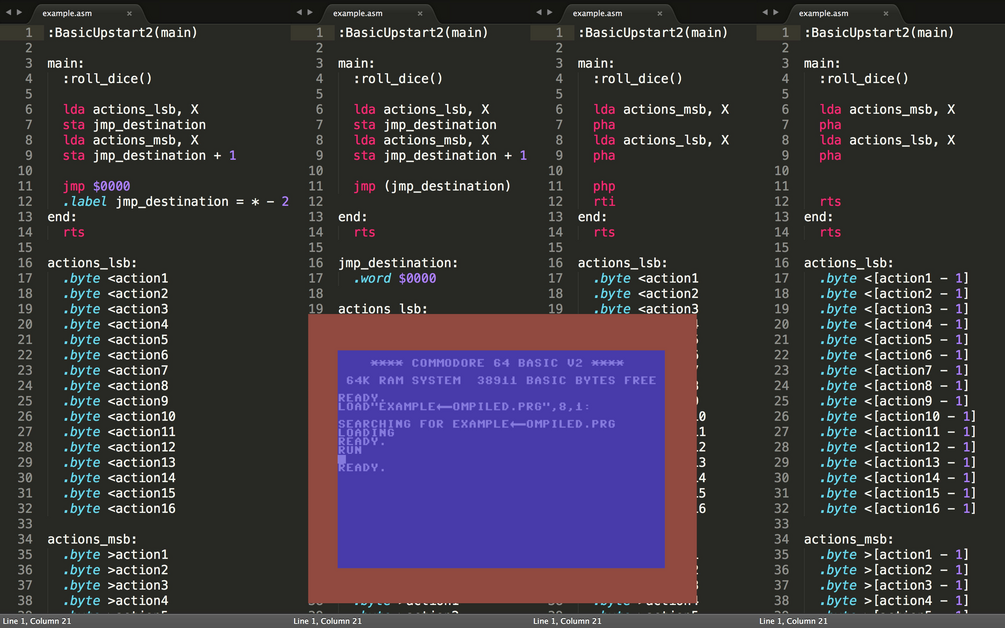1005x628 pixels.
Task: Click previous-tab arrow in the first pane
Action: [x=8, y=12]
